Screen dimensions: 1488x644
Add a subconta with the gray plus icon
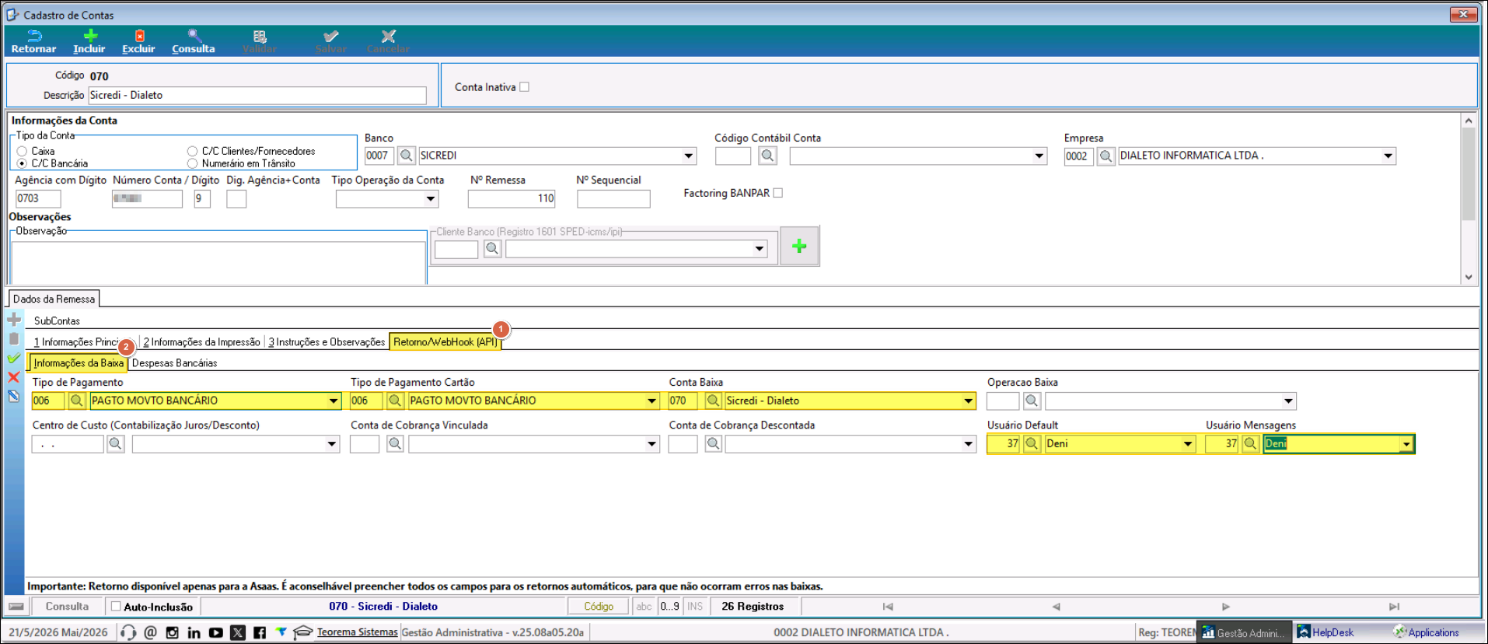point(14,319)
